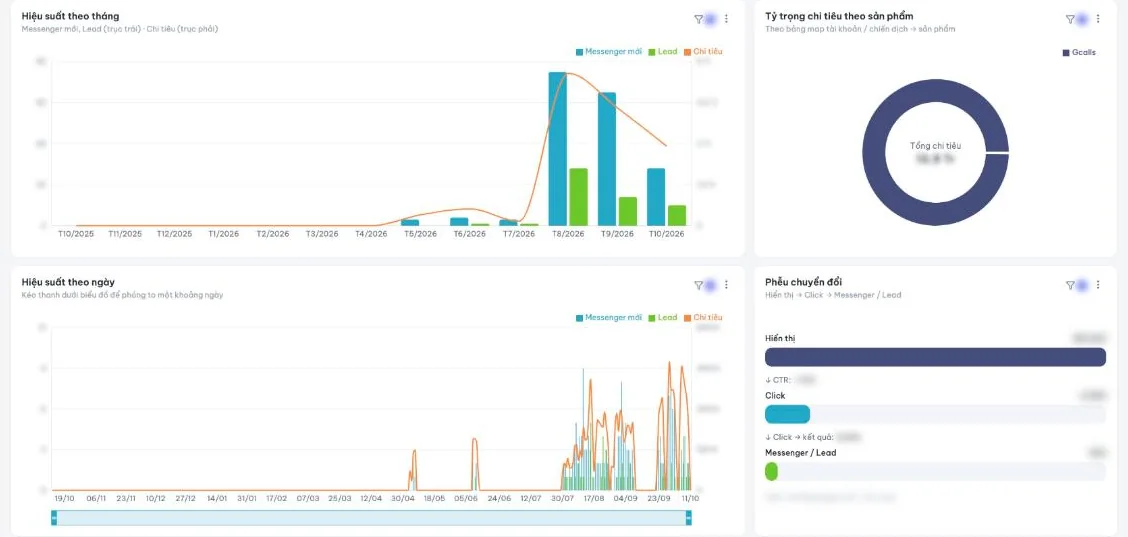Image resolution: width=1128 pixels, height=537 pixels.
Task: Click the Hiển thị funnel bar
Action: 935,357
